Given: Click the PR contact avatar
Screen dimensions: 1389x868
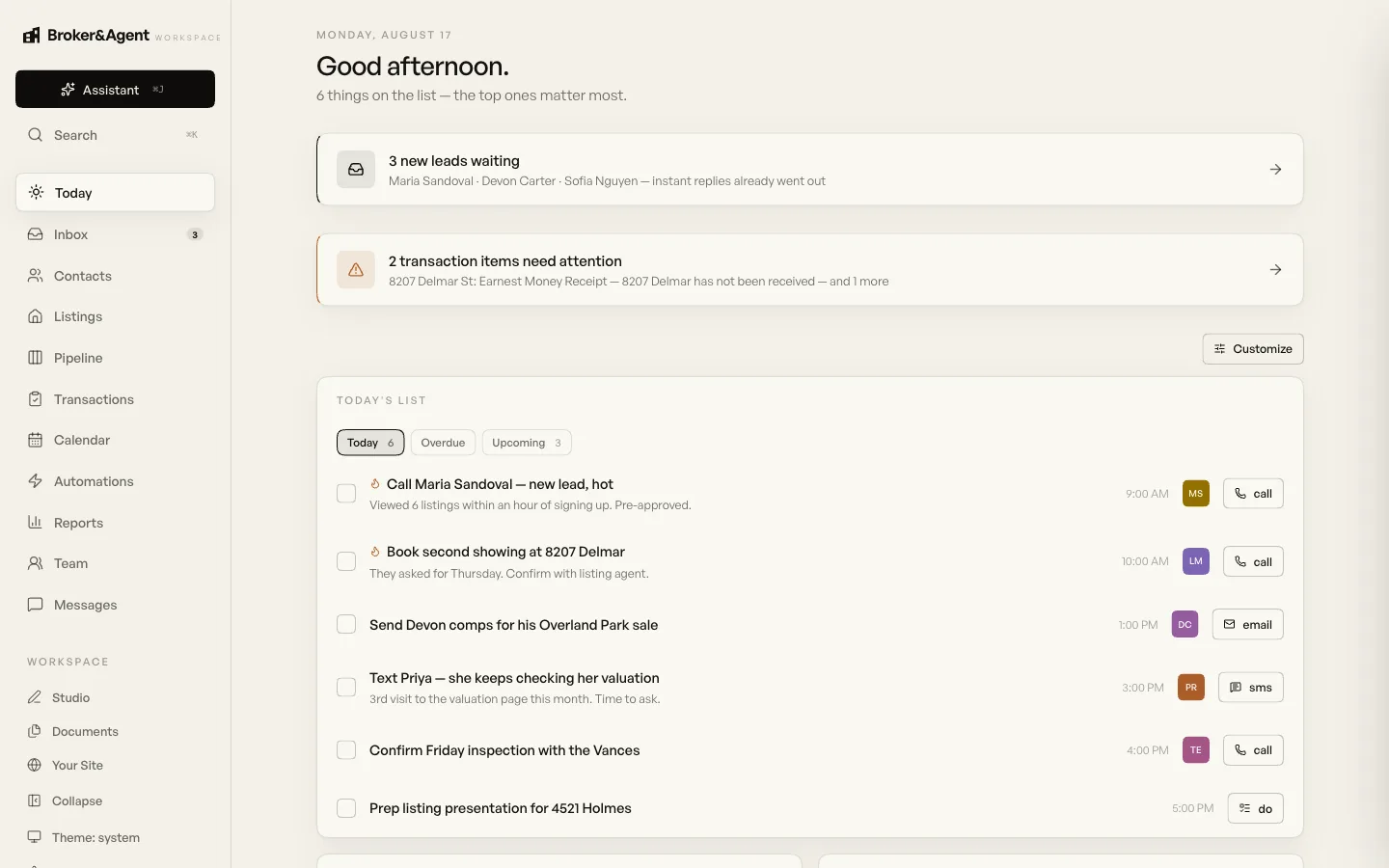Looking at the screenshot, I should (1191, 688).
